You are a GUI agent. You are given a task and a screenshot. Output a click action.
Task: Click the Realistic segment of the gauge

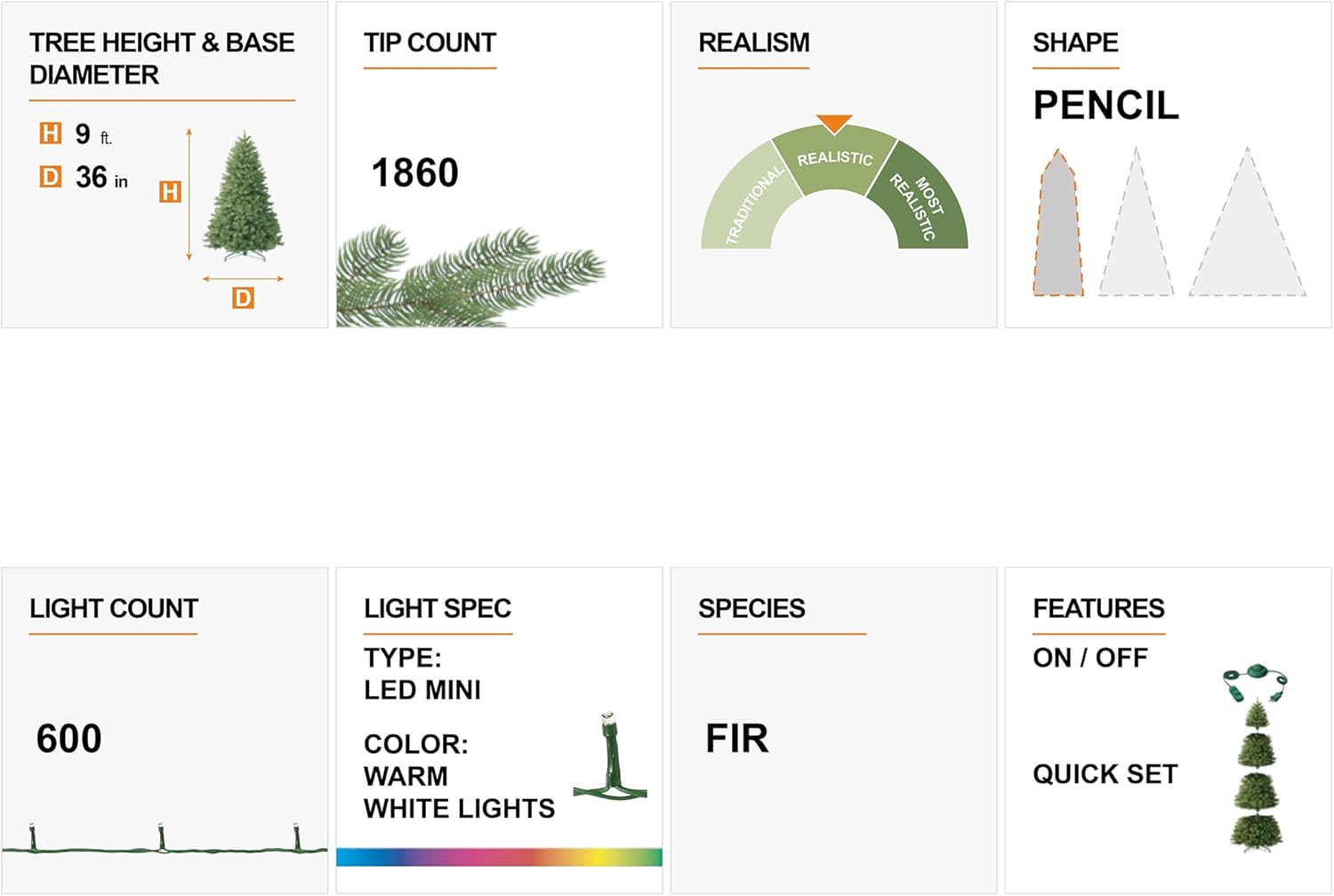[x=834, y=159]
